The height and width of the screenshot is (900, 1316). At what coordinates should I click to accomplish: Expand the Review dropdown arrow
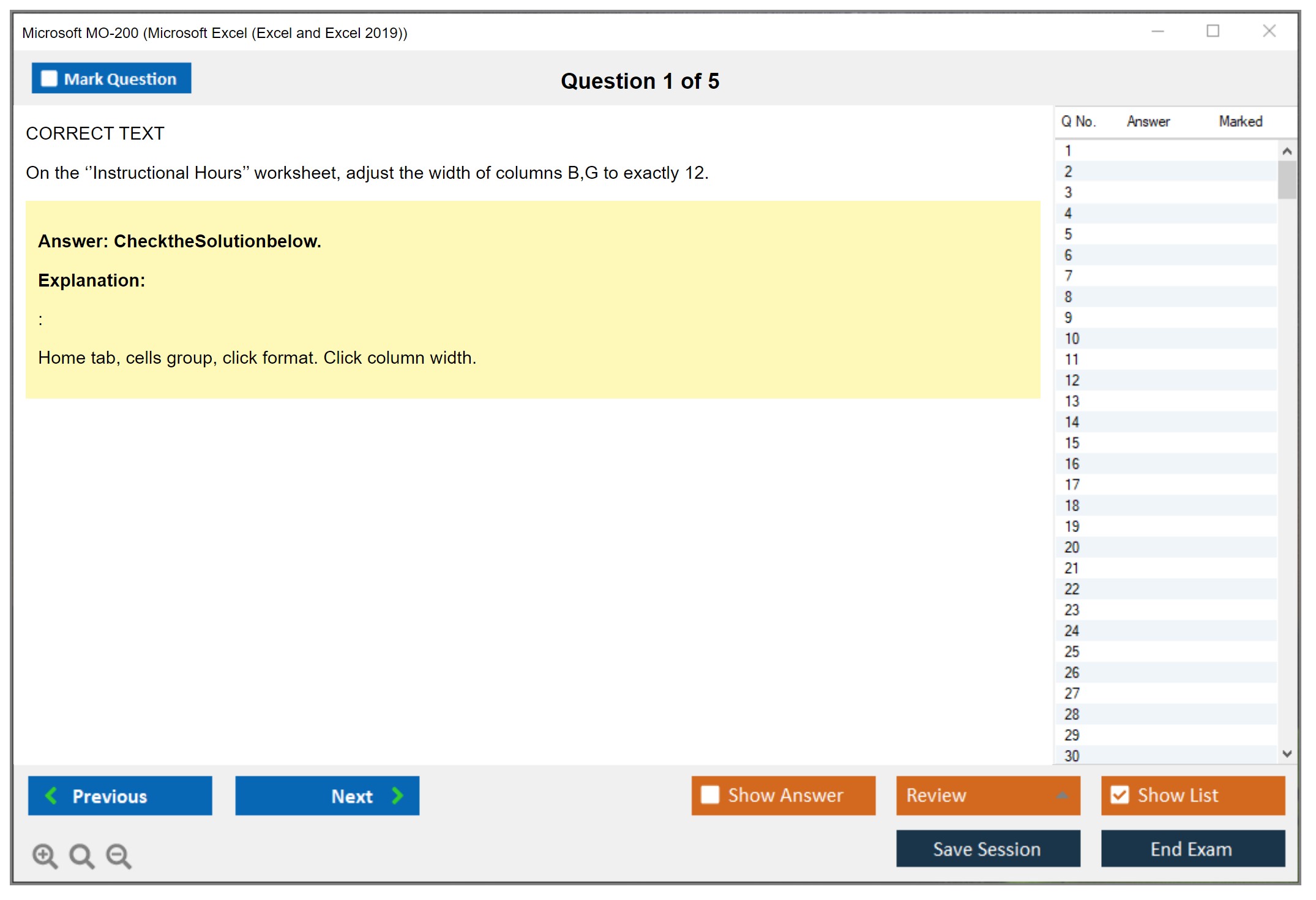pyautogui.click(x=1062, y=795)
